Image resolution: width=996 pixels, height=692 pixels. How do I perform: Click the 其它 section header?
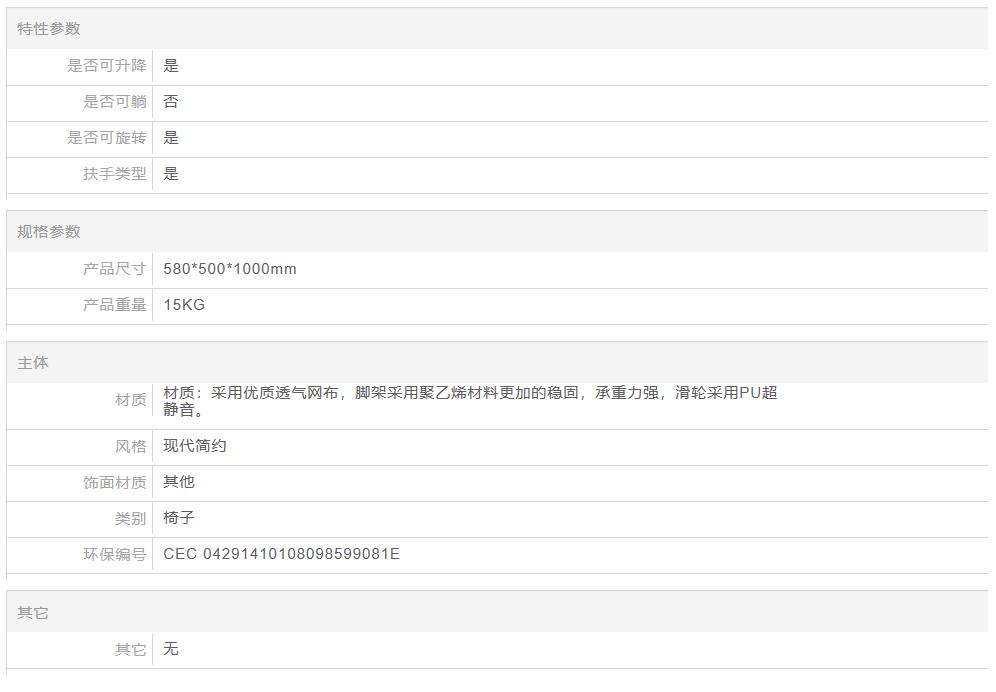33,613
